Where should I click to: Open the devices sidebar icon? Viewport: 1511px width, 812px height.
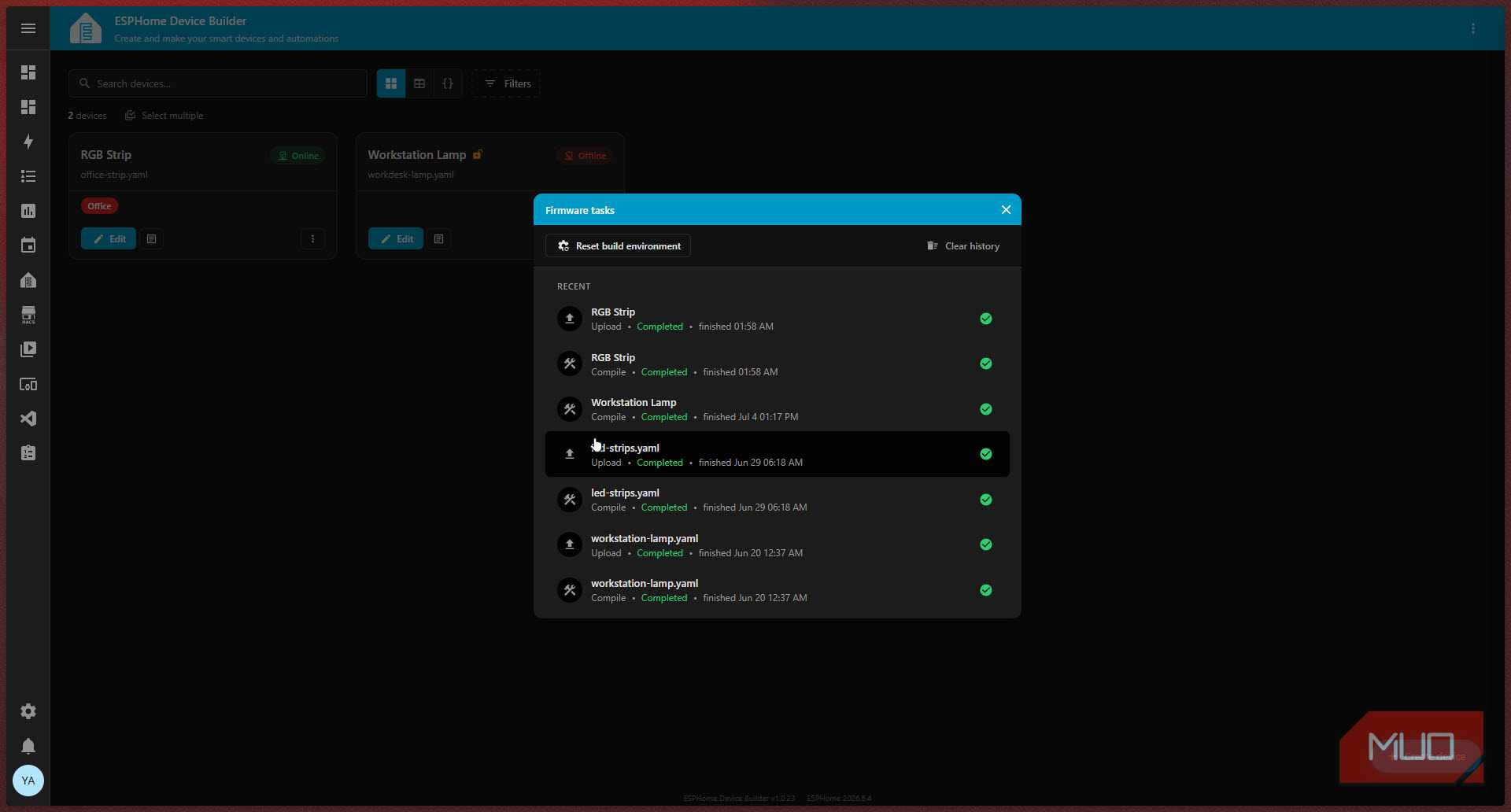click(x=28, y=384)
